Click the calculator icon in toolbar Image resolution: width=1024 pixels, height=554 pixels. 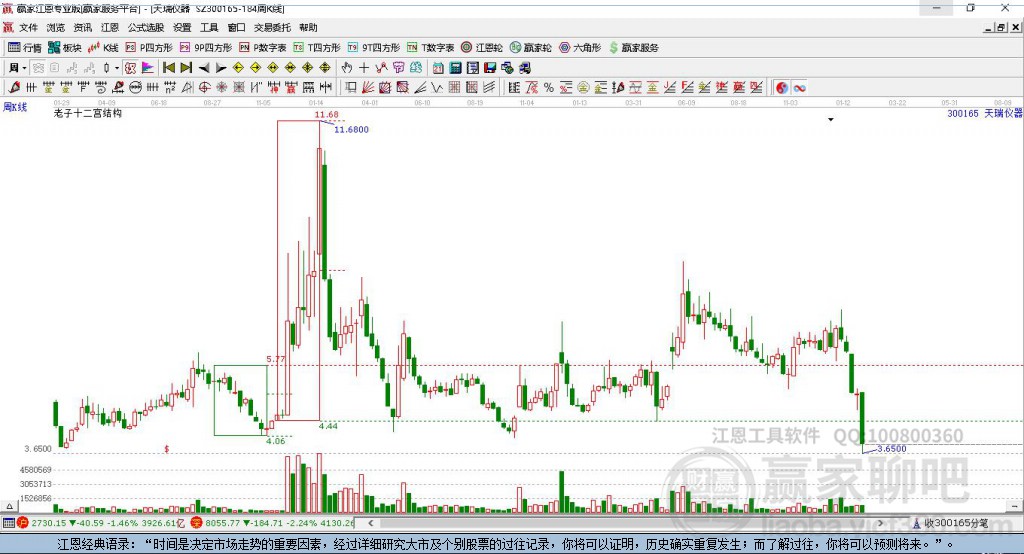pyautogui.click(x=455, y=68)
